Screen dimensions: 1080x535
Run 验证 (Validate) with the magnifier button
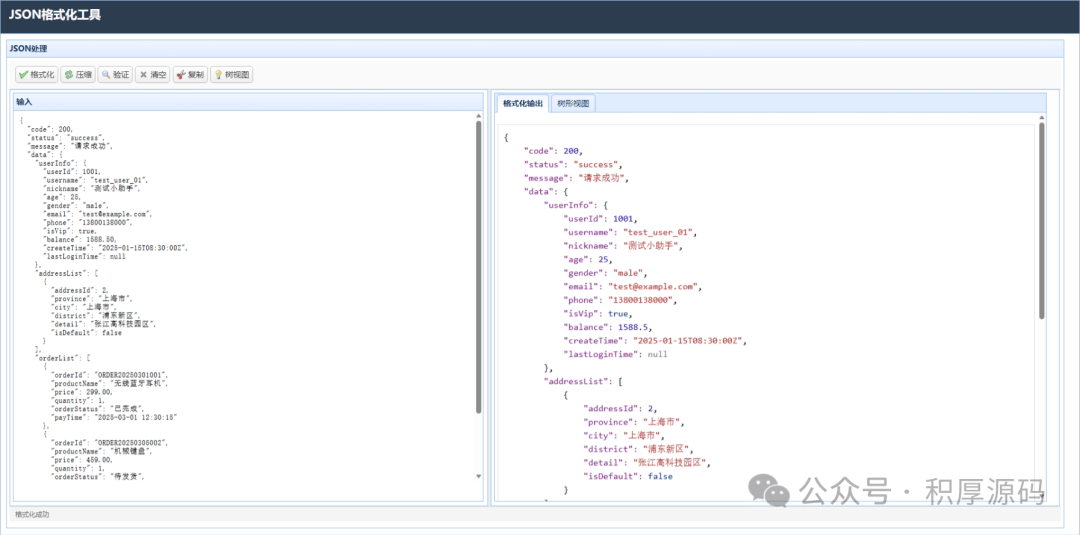(x=115, y=74)
